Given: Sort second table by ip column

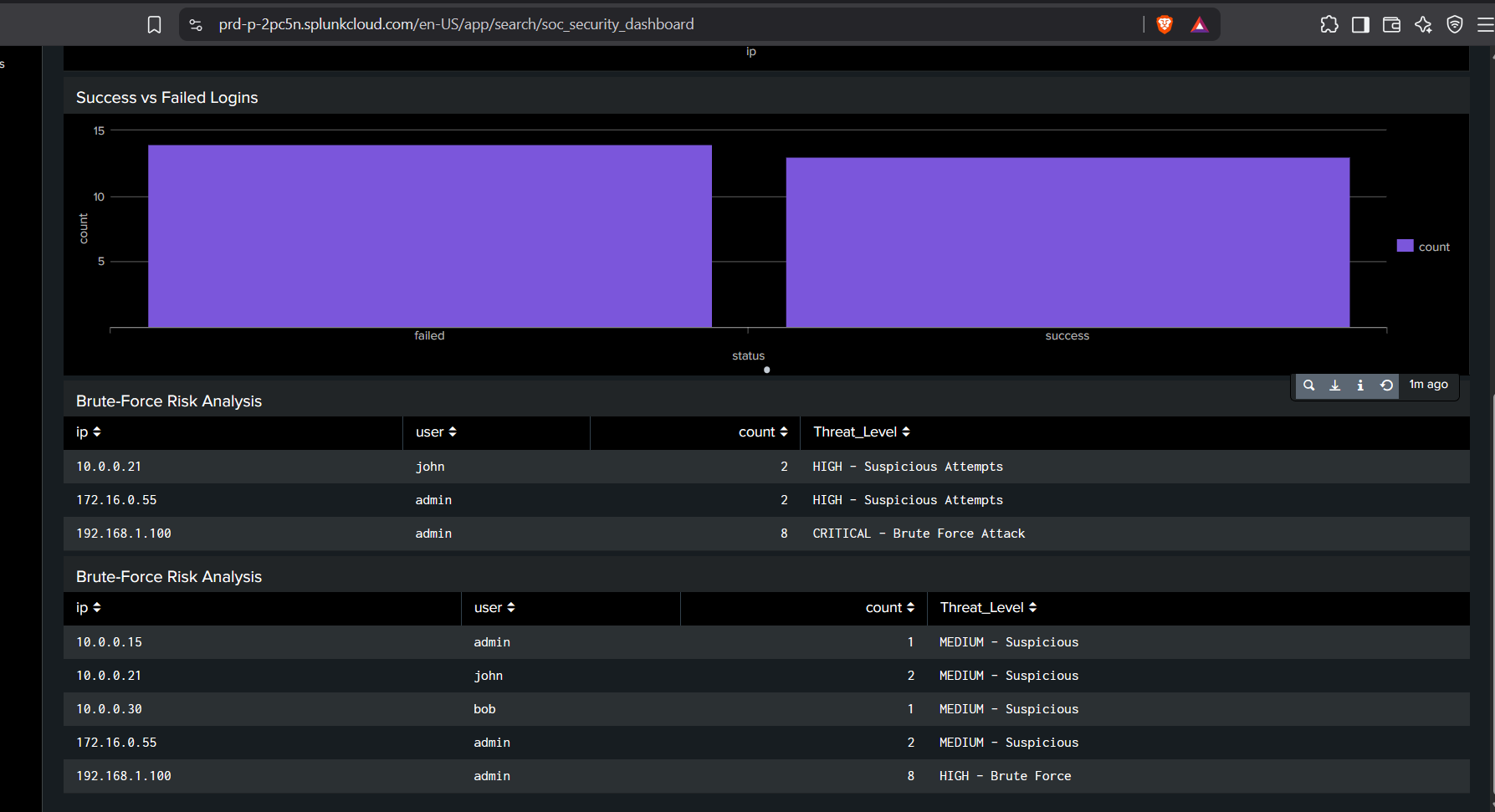Looking at the screenshot, I should click(89, 608).
